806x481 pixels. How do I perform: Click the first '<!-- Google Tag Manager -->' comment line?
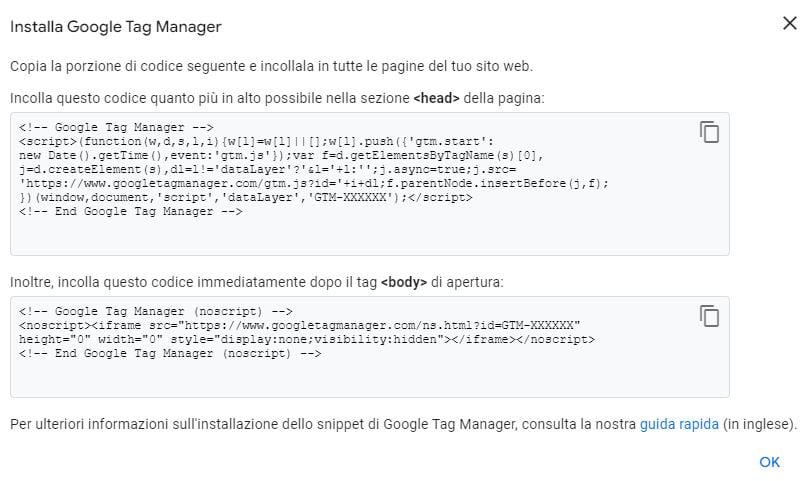116,127
